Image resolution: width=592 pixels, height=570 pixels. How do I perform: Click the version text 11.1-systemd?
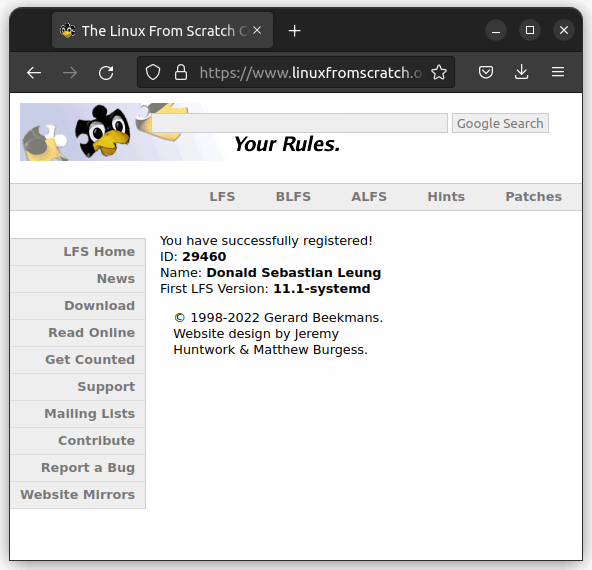[322, 289]
